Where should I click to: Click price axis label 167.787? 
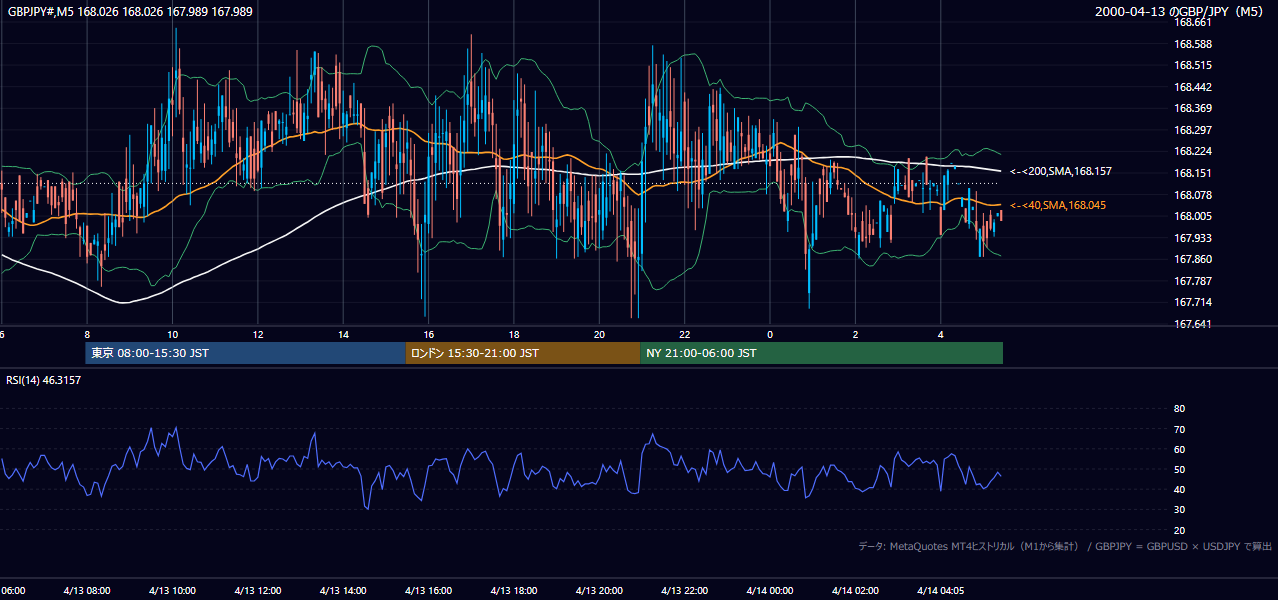point(1192,281)
